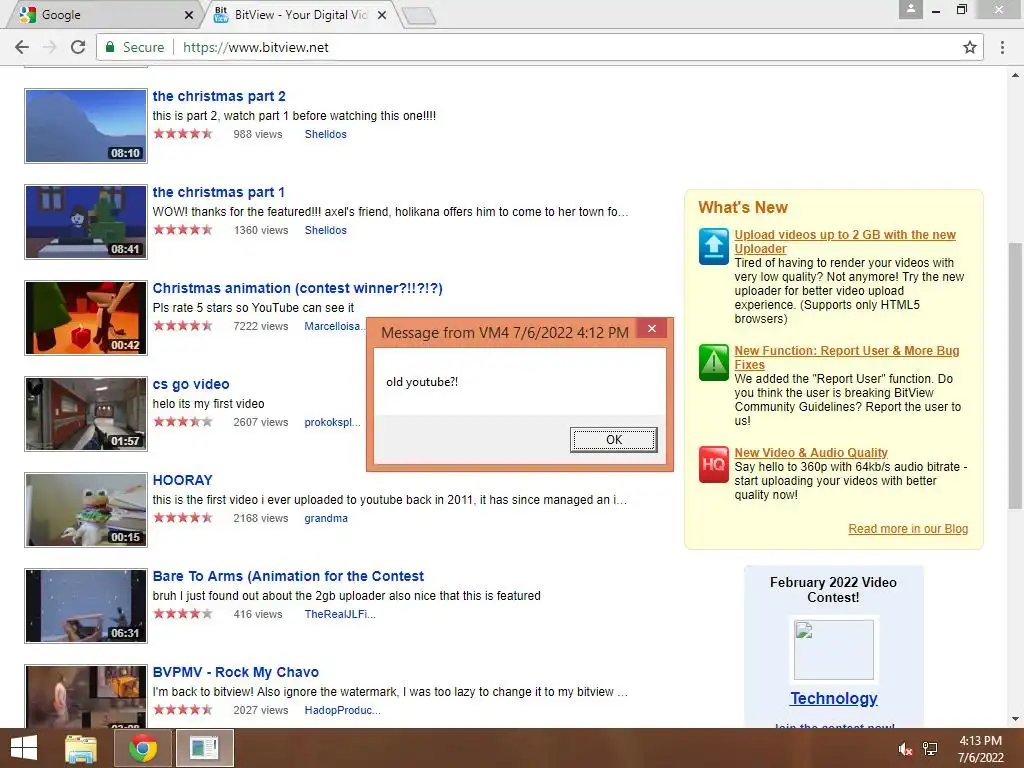
Task: Click Read more in our Blog
Action: click(908, 529)
